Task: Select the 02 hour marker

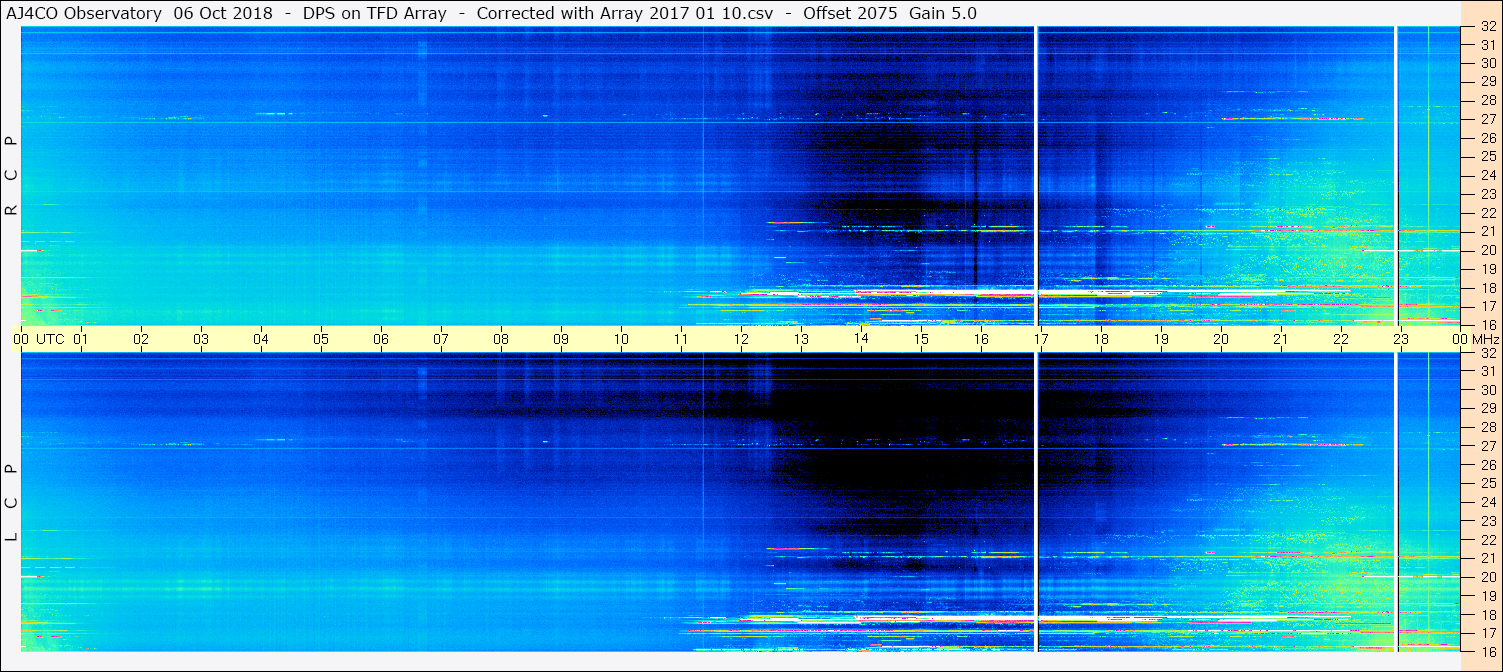Action: click(141, 339)
